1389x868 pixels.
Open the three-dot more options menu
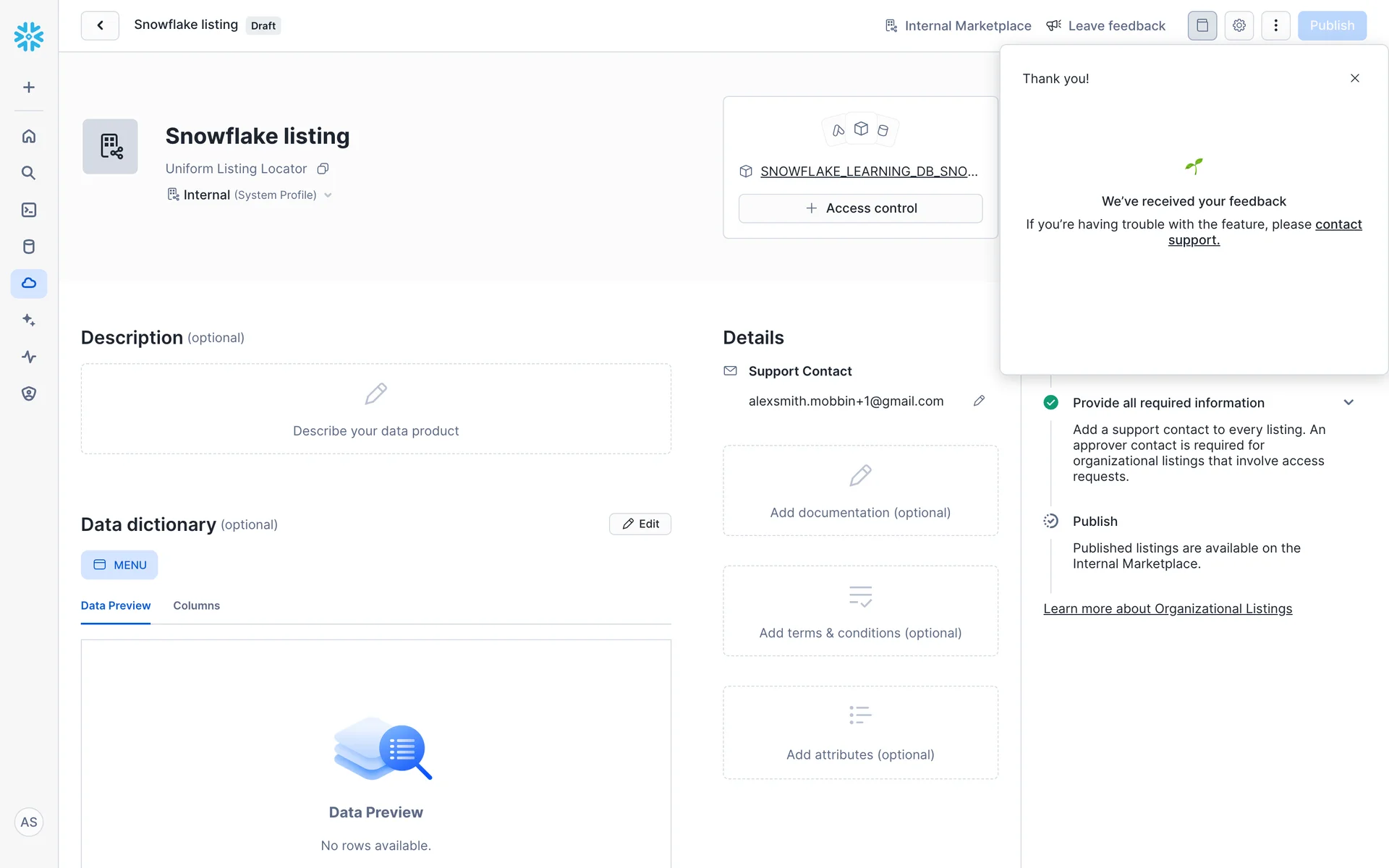1275,25
